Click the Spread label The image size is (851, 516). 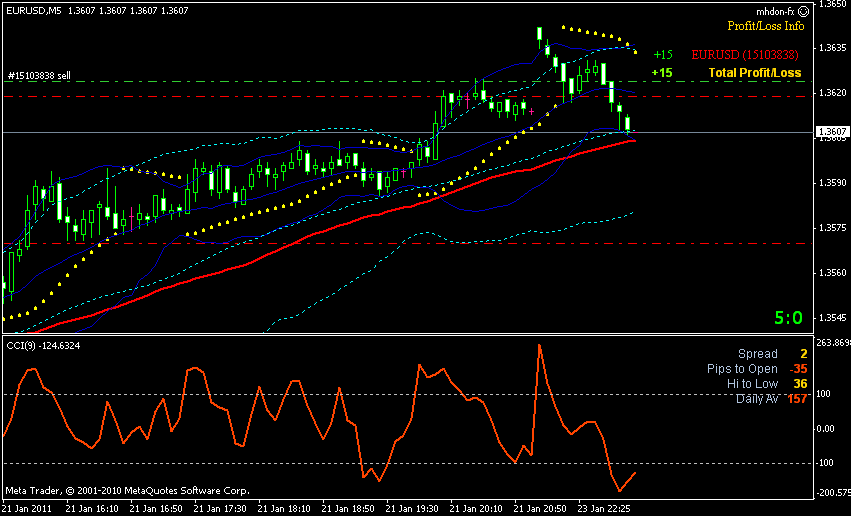click(758, 354)
